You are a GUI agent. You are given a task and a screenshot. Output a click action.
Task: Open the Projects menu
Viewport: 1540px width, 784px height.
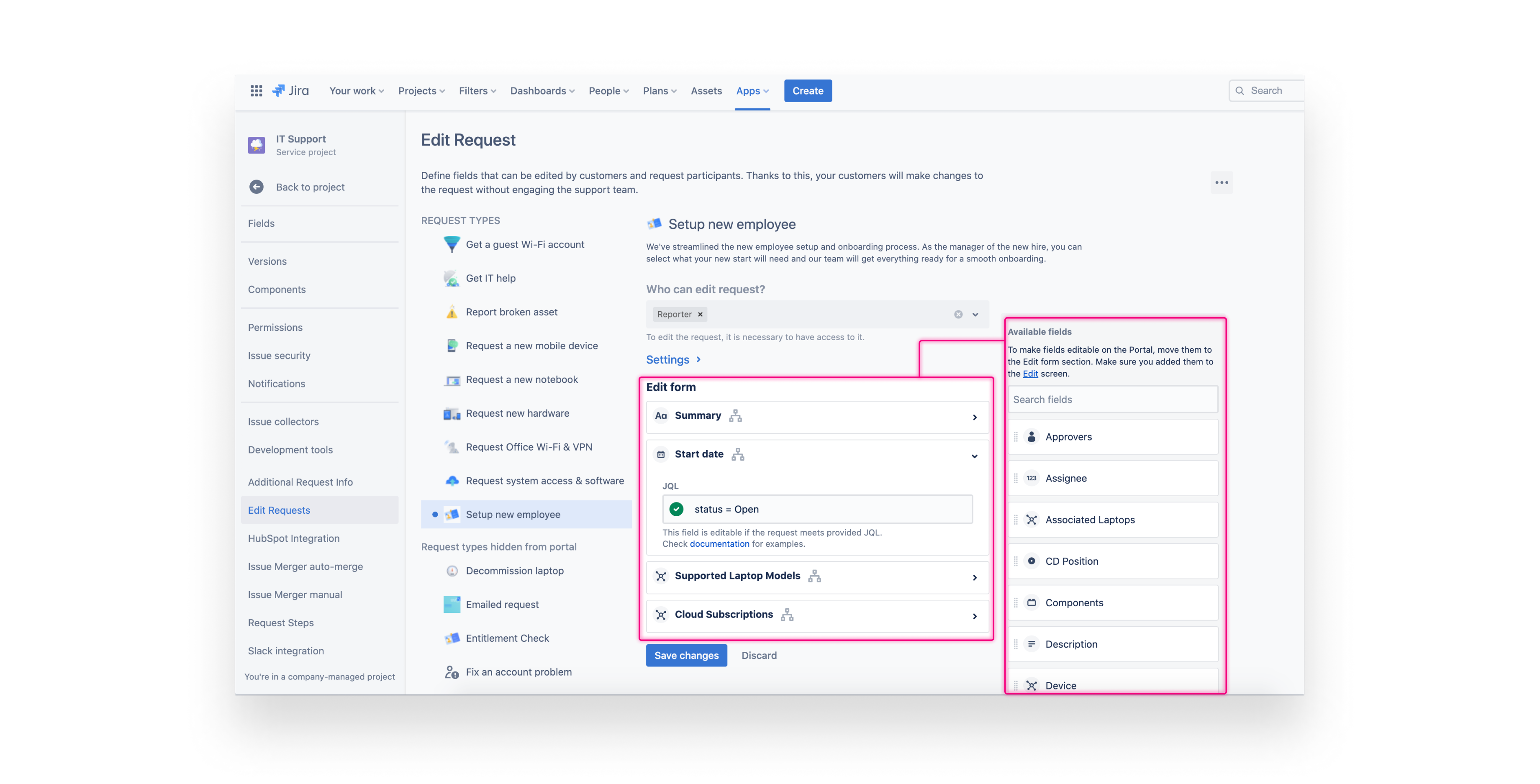[421, 91]
